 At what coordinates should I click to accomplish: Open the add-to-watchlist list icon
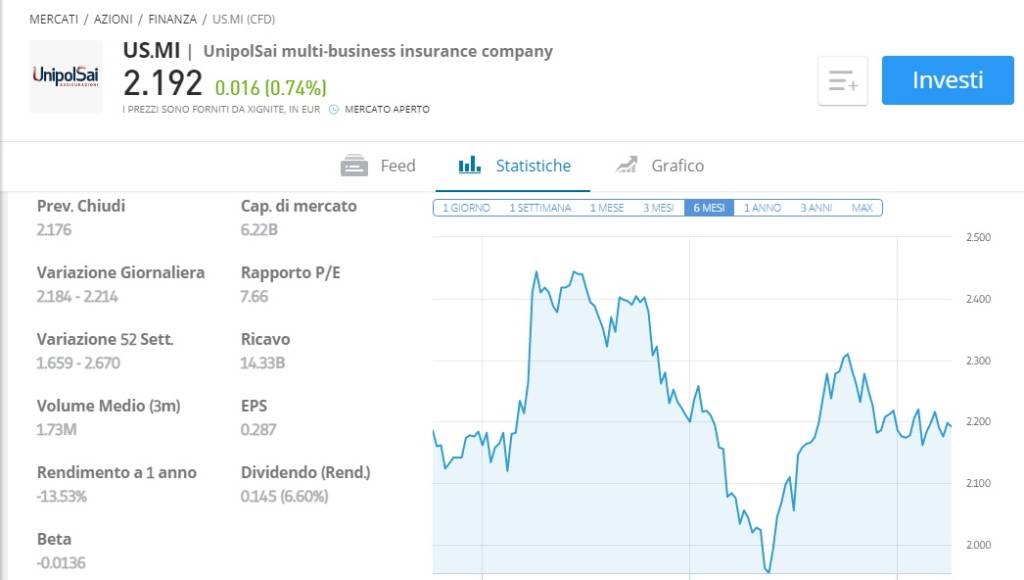(842, 81)
